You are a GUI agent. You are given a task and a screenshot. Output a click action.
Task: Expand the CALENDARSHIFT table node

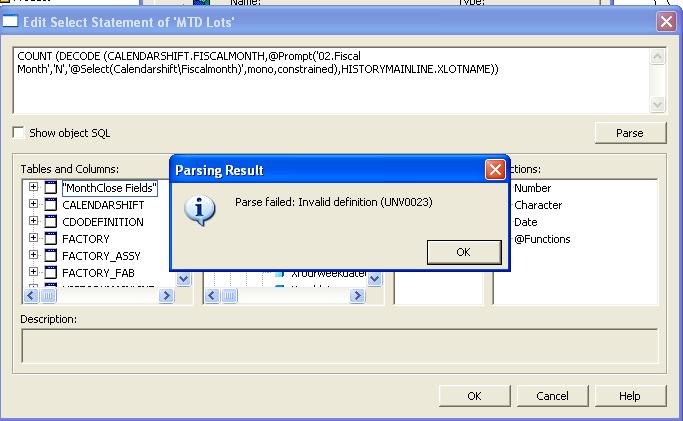click(33, 205)
